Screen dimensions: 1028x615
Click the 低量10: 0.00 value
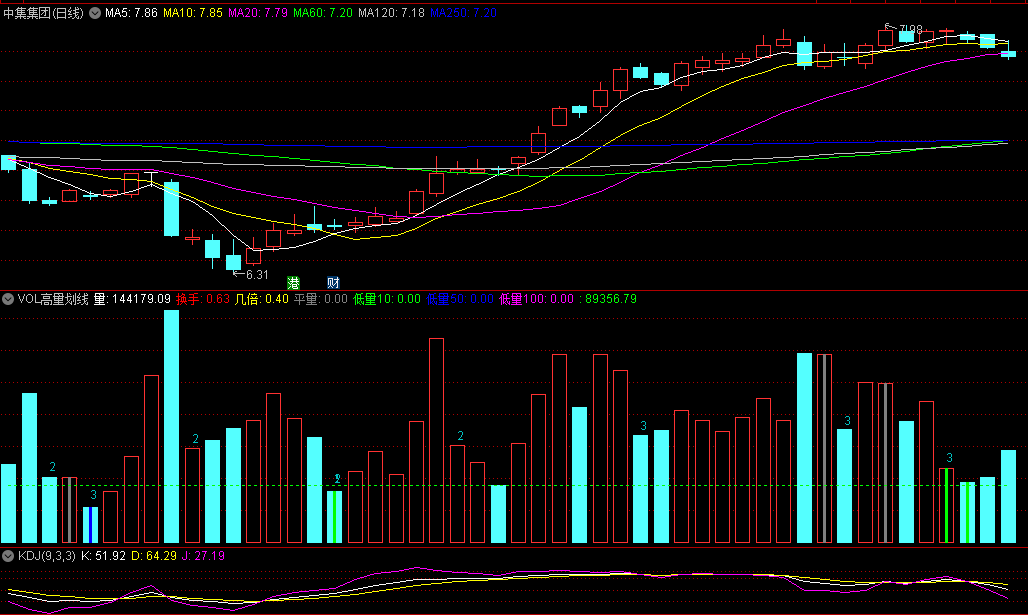387,299
